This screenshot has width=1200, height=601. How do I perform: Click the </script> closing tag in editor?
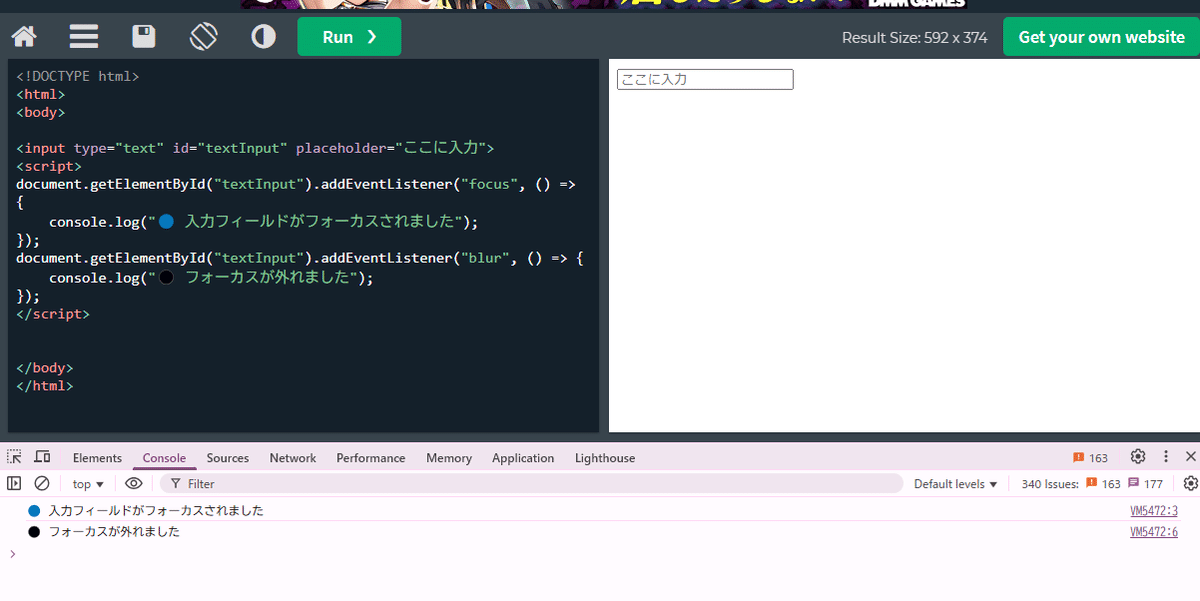53,314
